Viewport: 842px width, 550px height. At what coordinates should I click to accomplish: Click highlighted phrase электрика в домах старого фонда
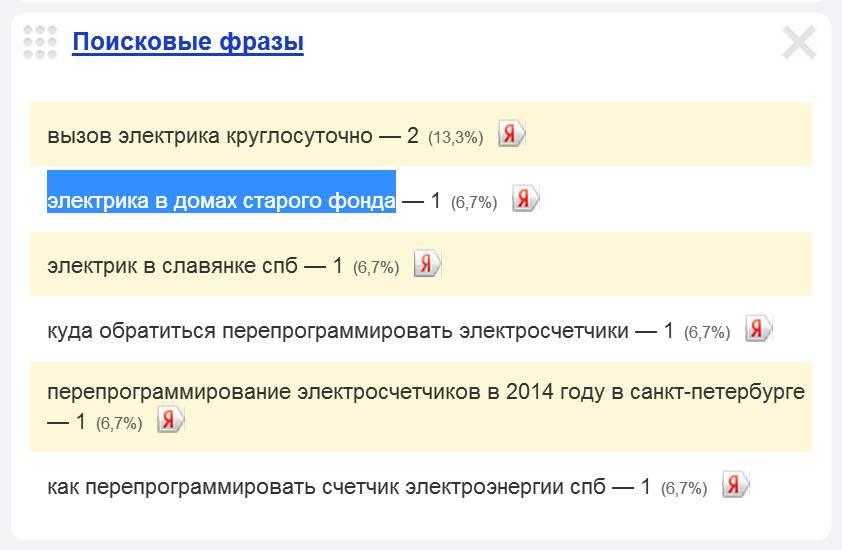click(x=221, y=201)
